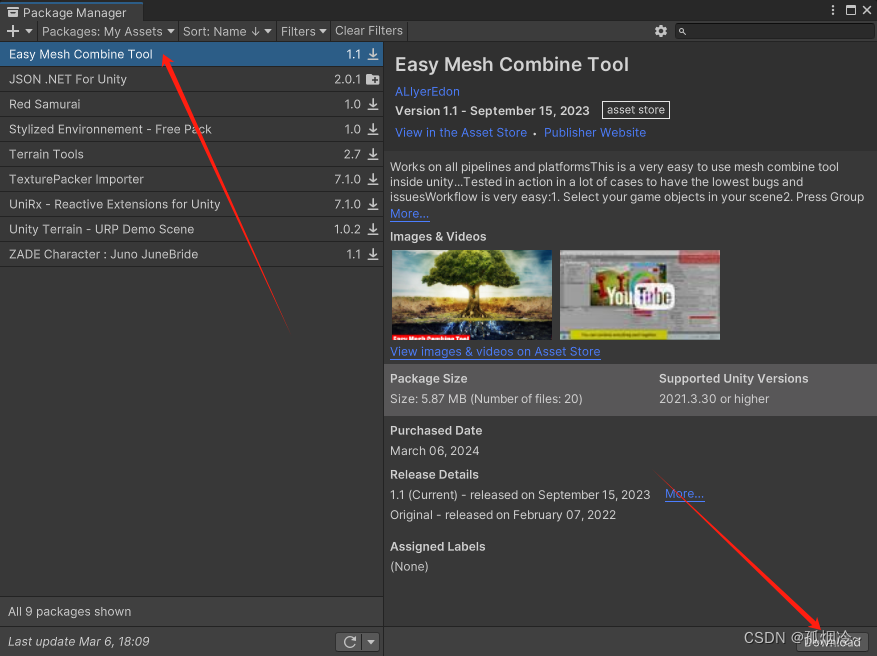Click 2021.3.30 or higher version text

pos(714,399)
